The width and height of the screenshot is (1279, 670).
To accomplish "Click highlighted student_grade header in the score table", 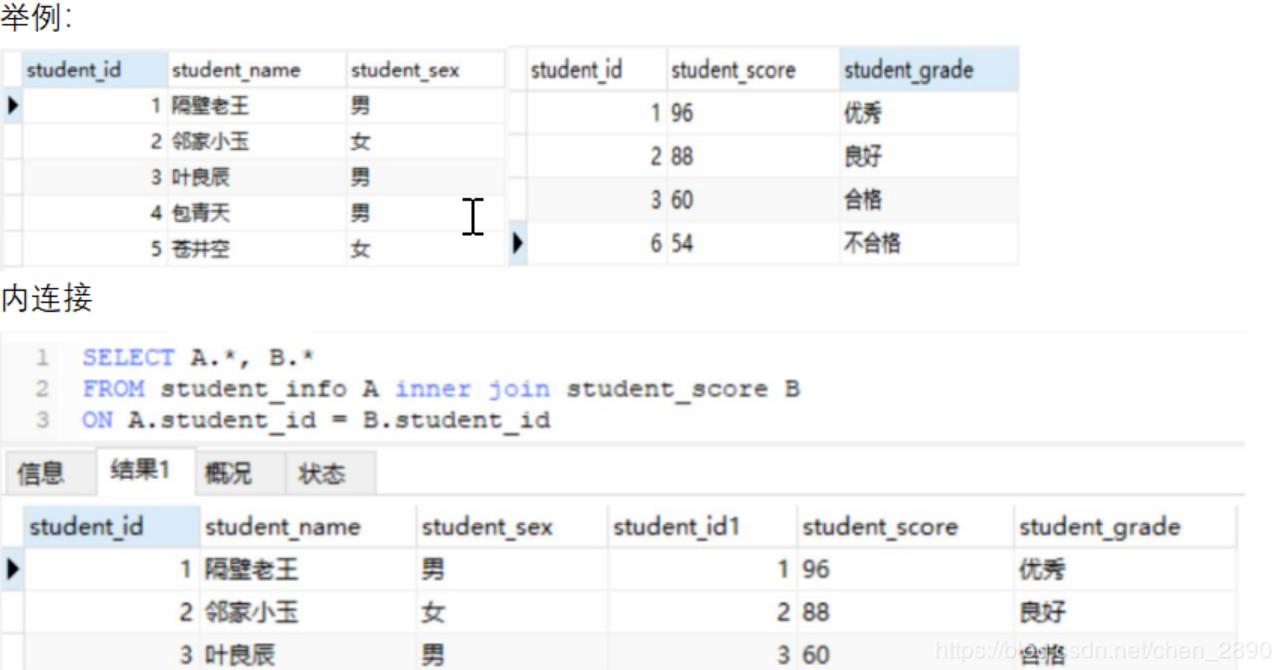I will pos(929,70).
